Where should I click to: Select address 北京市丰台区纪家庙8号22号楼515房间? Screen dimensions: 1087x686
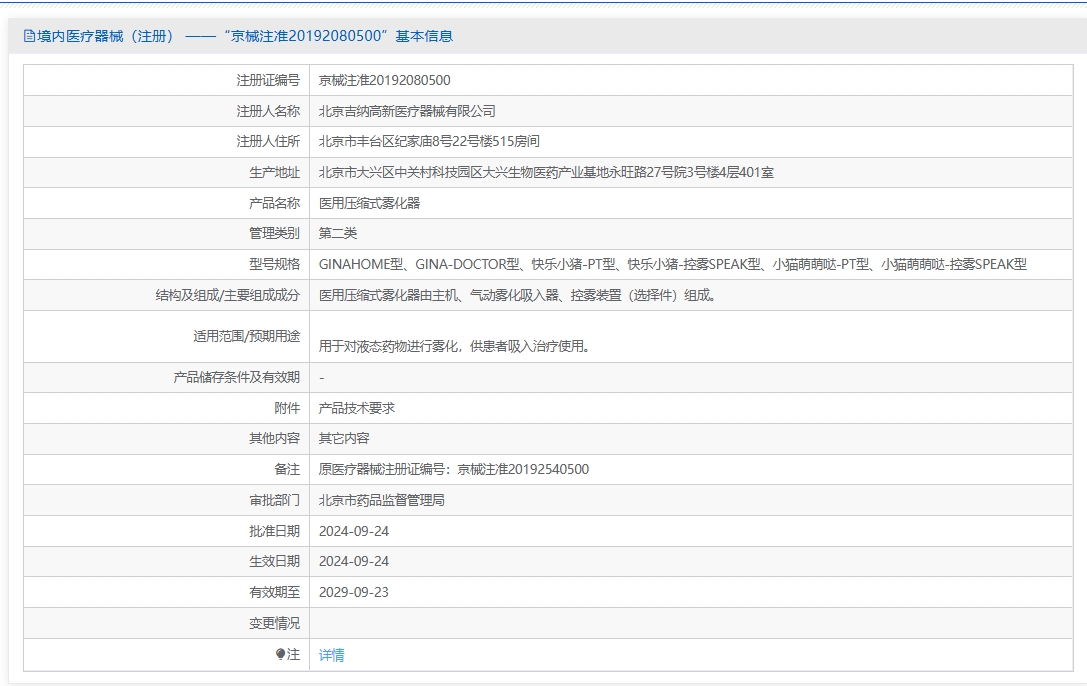point(429,141)
